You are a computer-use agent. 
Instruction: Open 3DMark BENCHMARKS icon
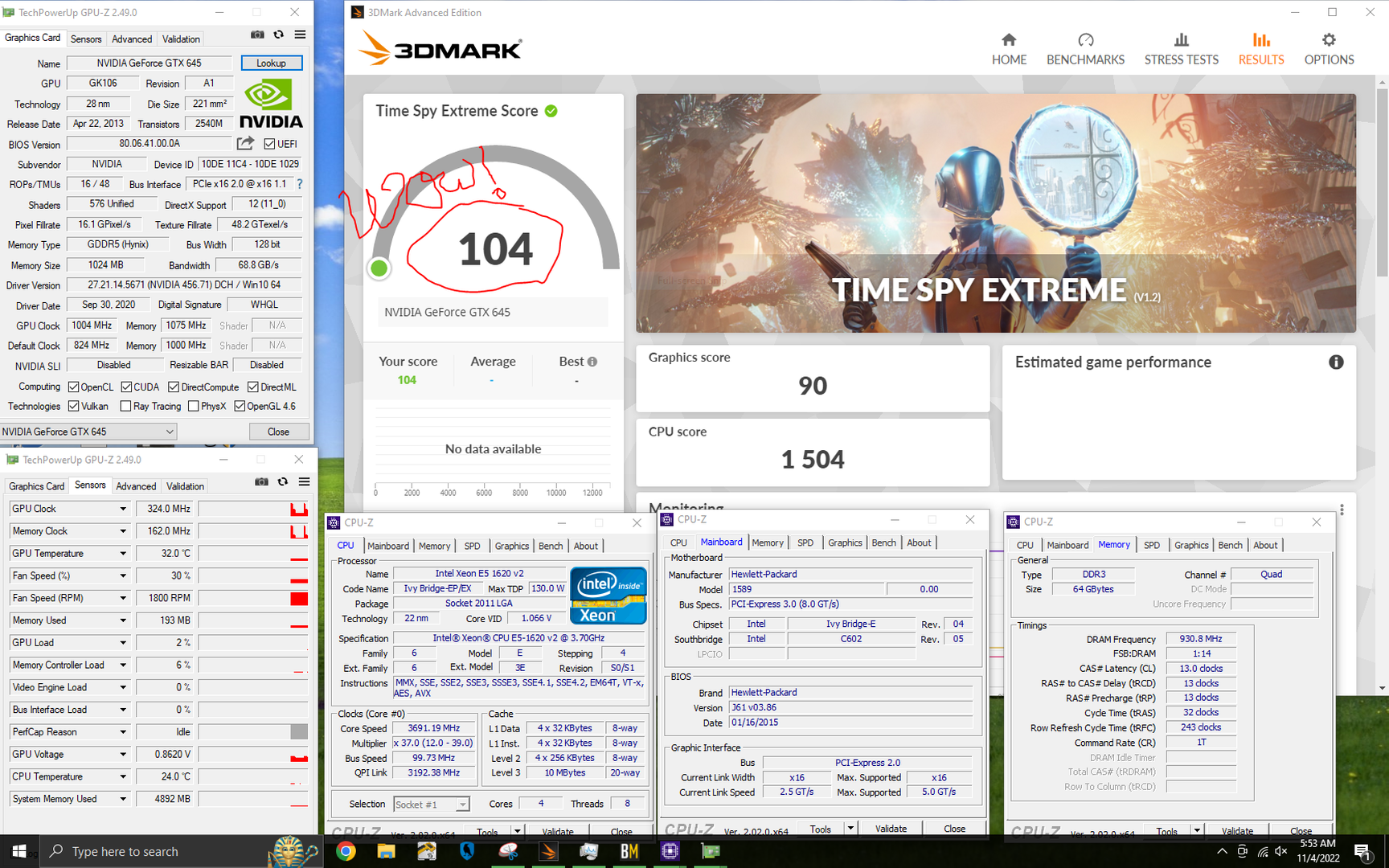tap(1085, 40)
